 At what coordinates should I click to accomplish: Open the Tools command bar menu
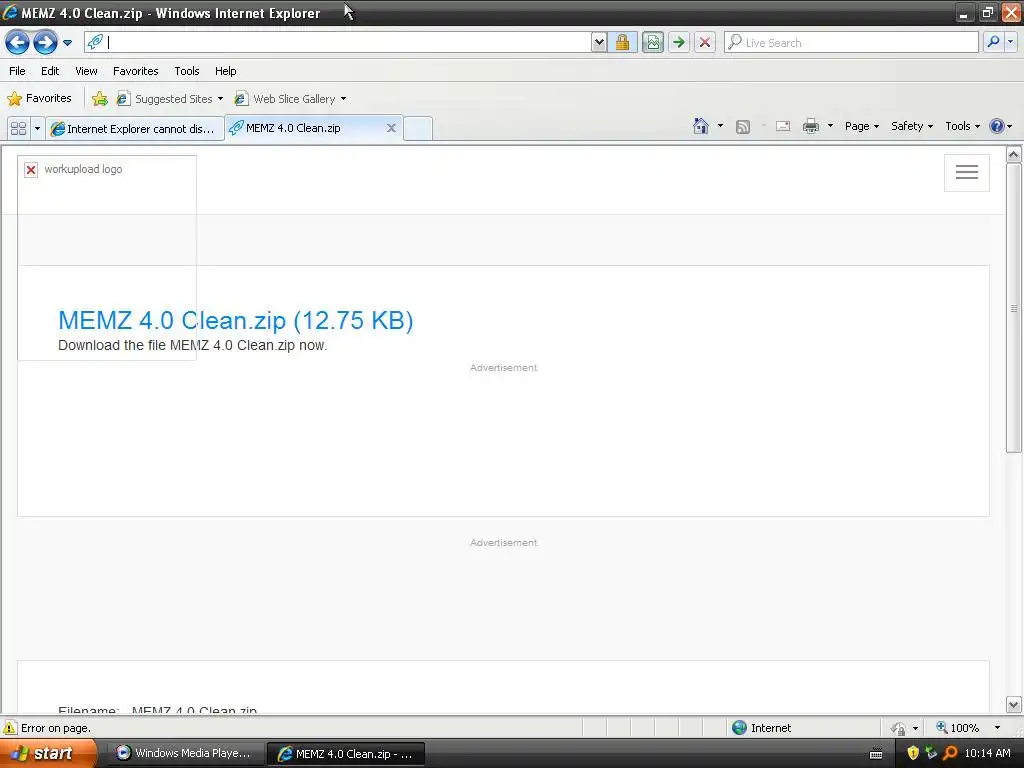click(x=962, y=126)
